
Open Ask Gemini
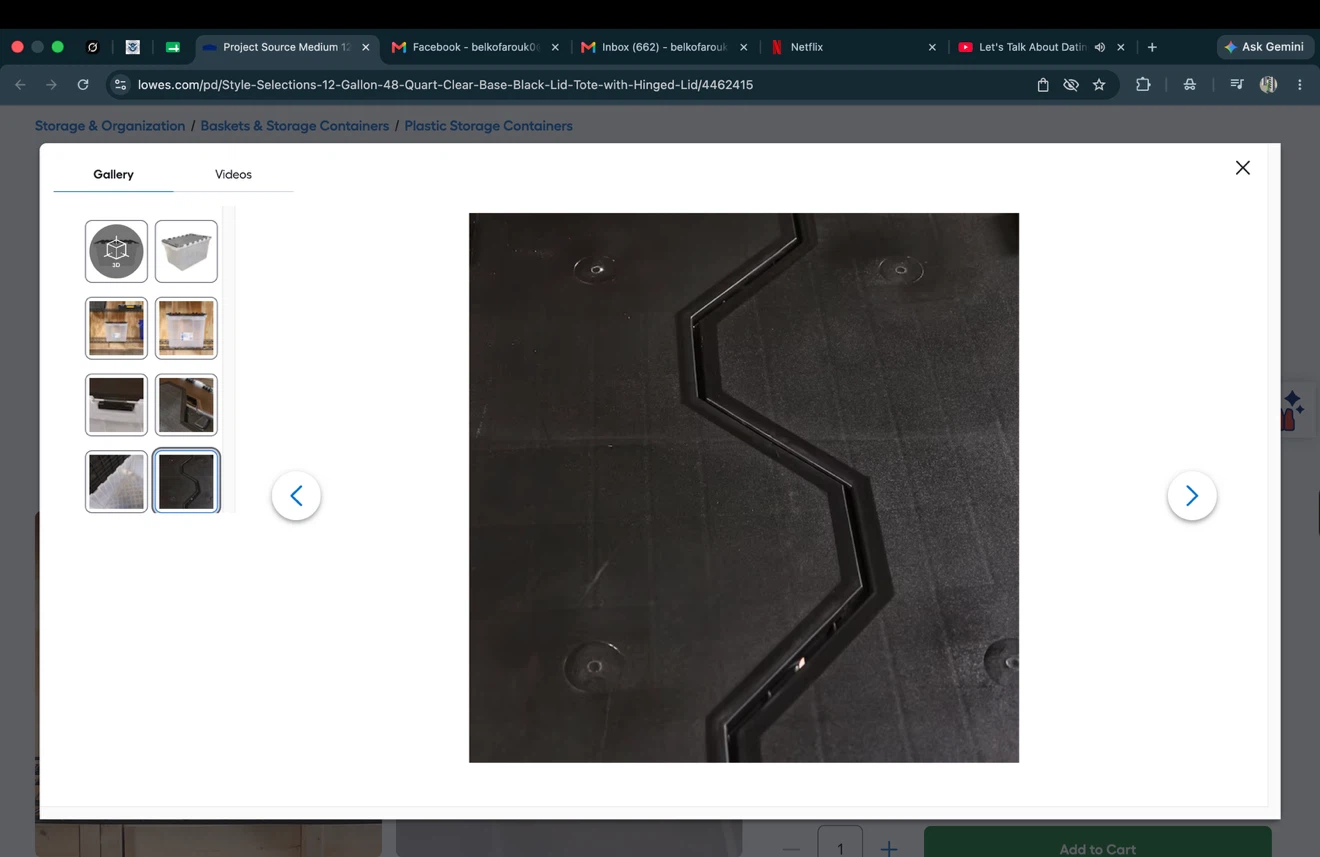(1265, 47)
